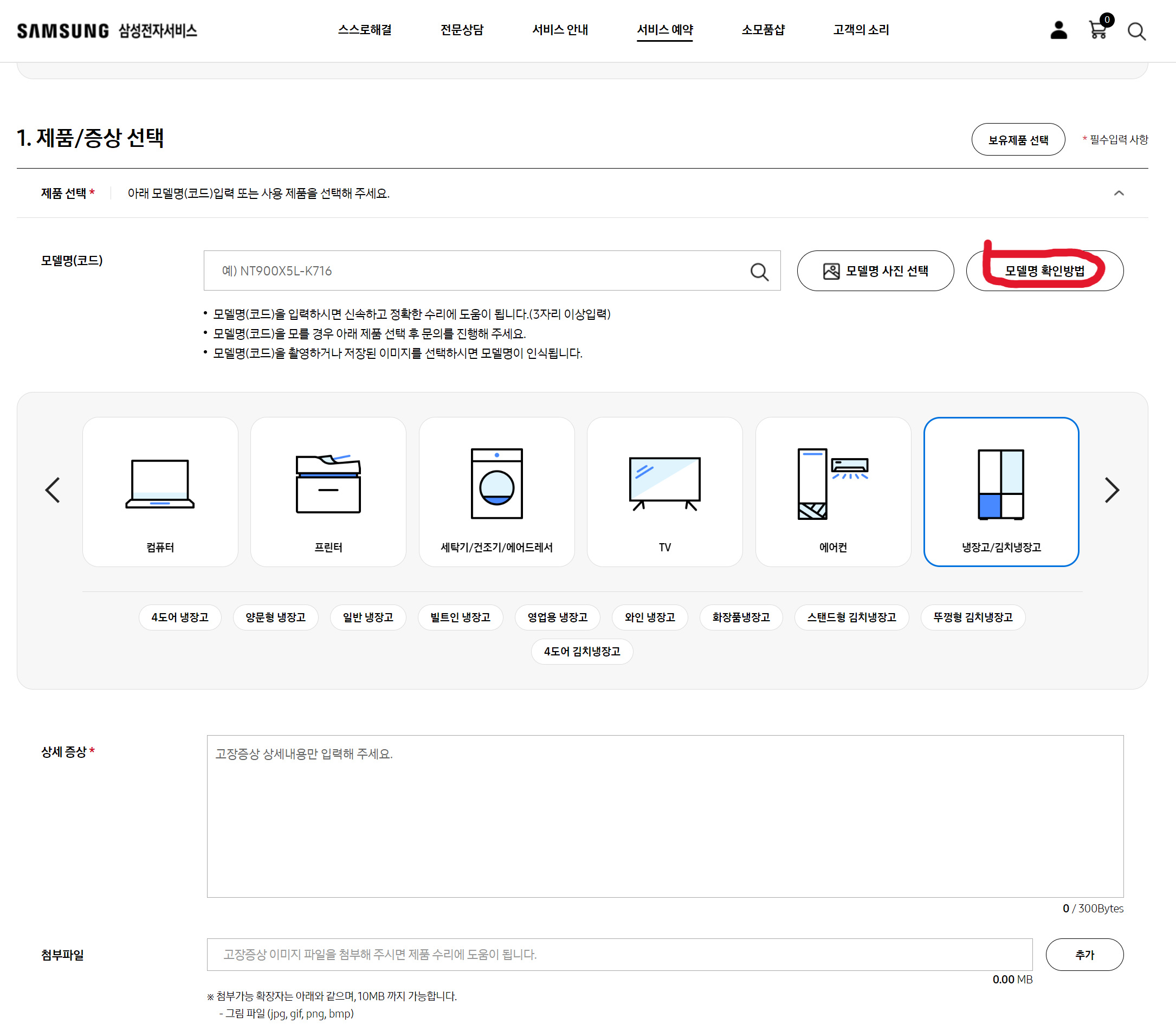This screenshot has height=1030, width=1176.
Task: Open the 서비스 예약 menu
Action: [x=665, y=30]
